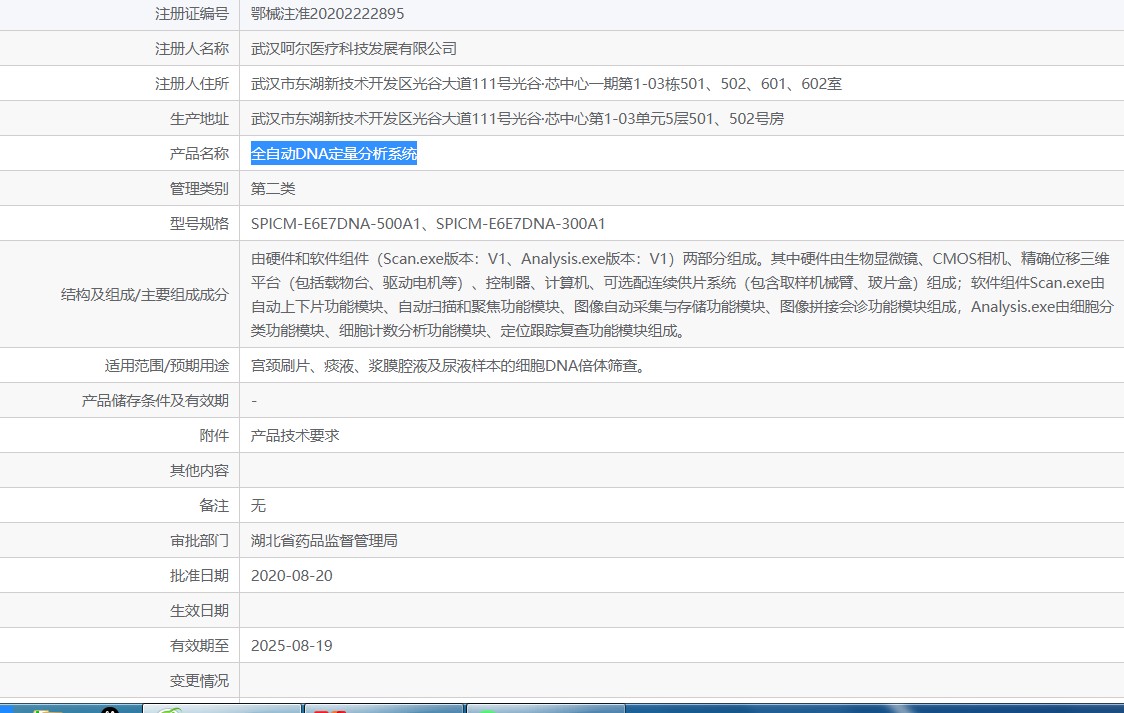This screenshot has height=713, width=1124.
Task: Click company name 武汉呵尔医疗科技发展有限公司
Action: coord(354,49)
